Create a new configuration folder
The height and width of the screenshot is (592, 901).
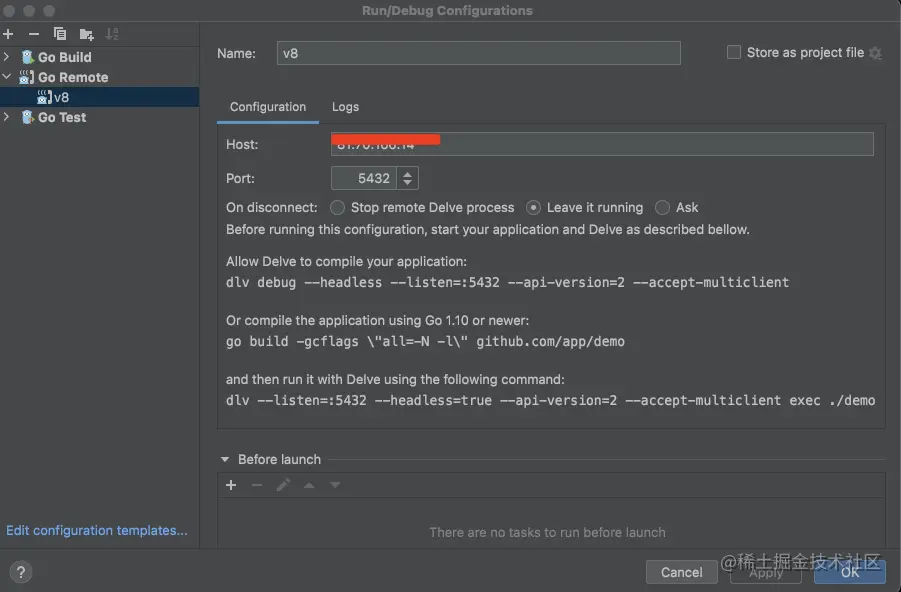pos(86,34)
